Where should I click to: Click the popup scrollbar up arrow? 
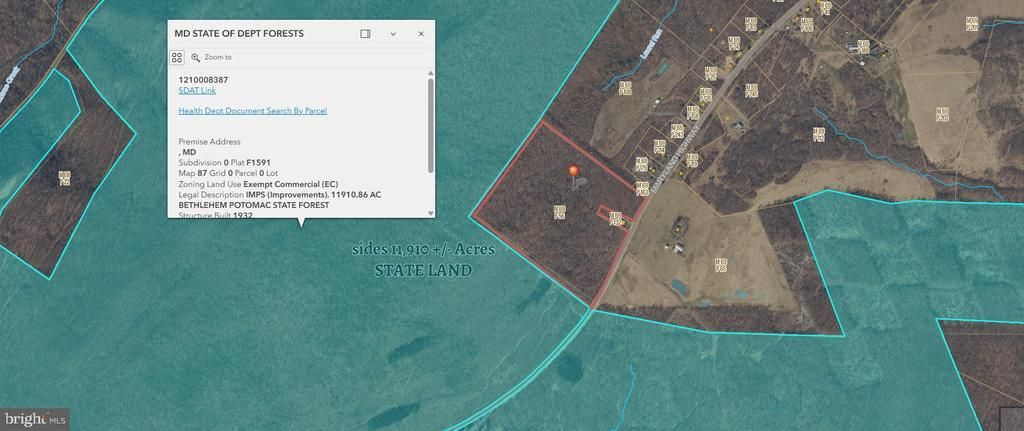431,73
